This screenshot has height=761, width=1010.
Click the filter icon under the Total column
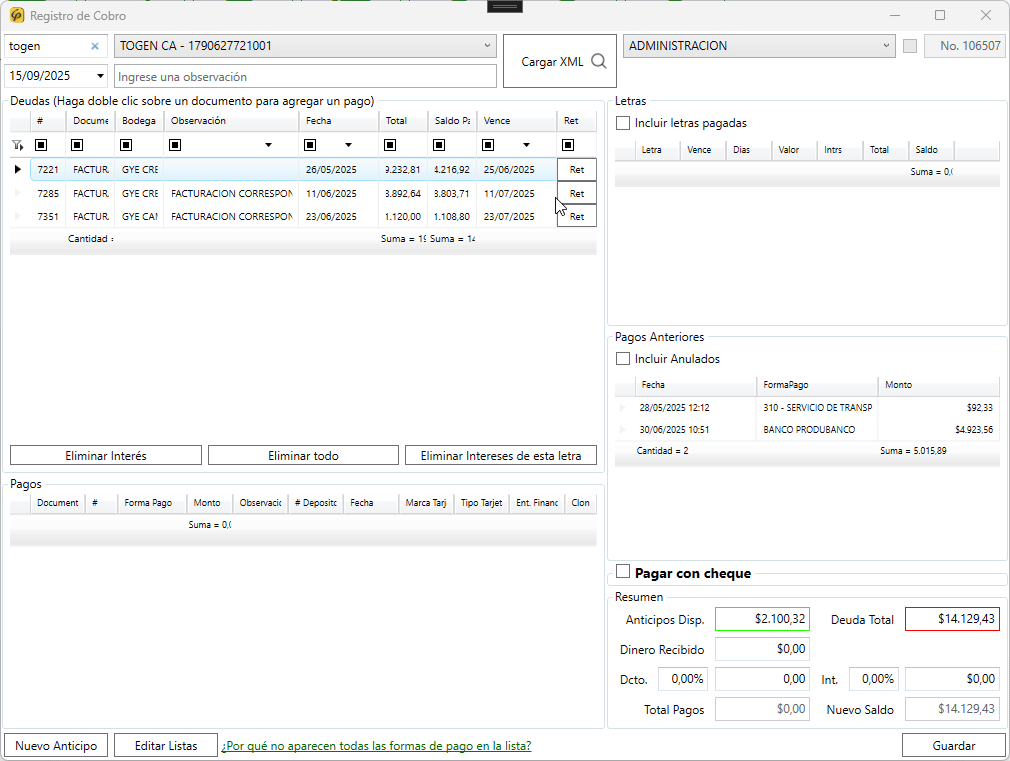pos(390,145)
